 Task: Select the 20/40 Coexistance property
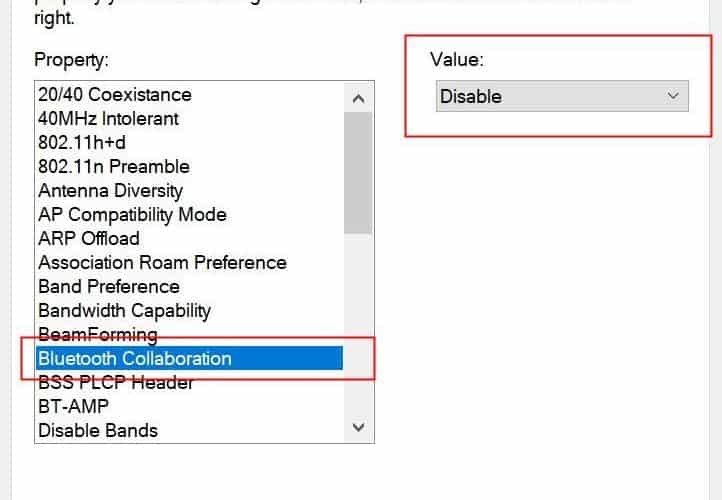click(x=114, y=95)
